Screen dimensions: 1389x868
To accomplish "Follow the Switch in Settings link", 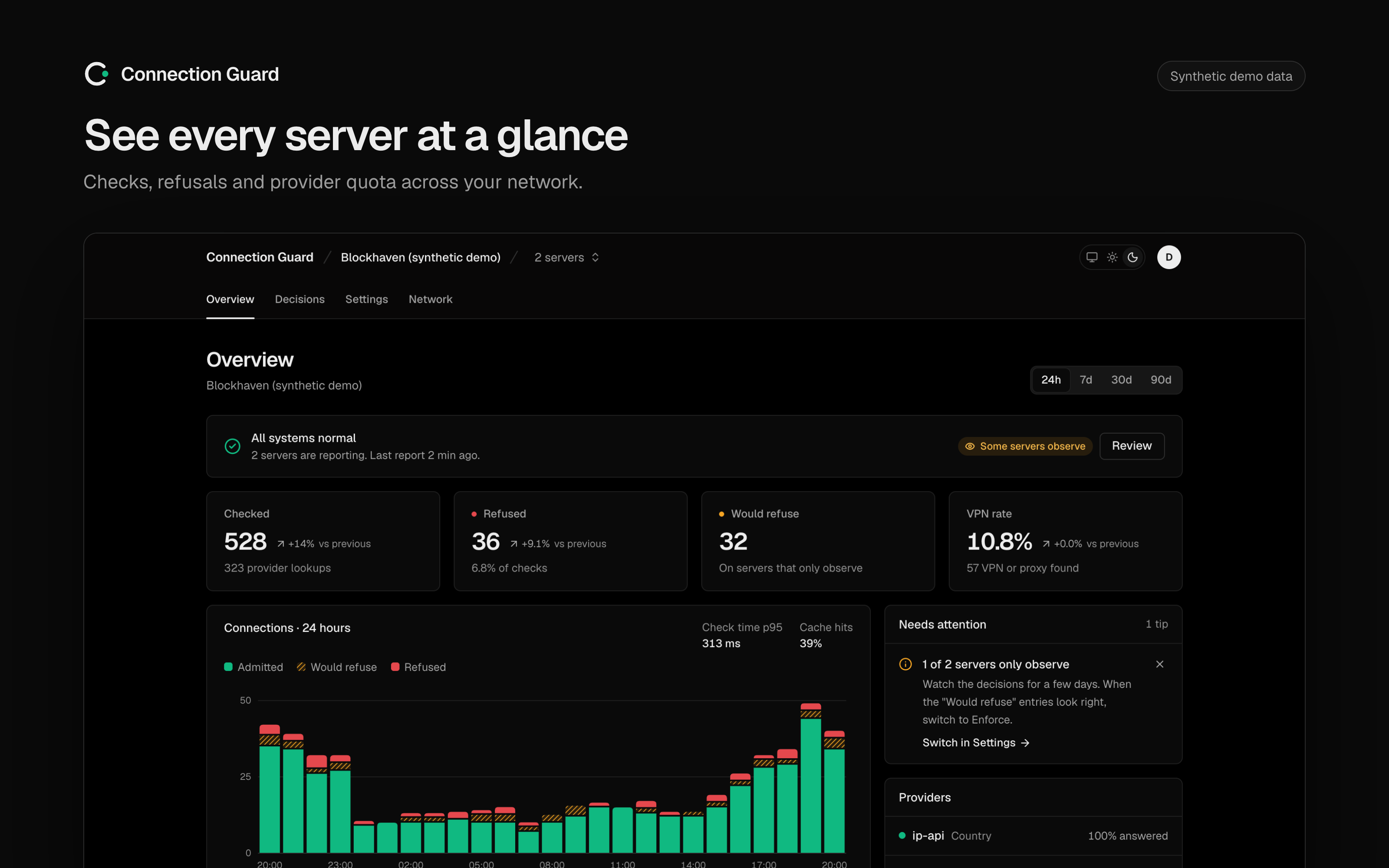I will pyautogui.click(x=976, y=743).
